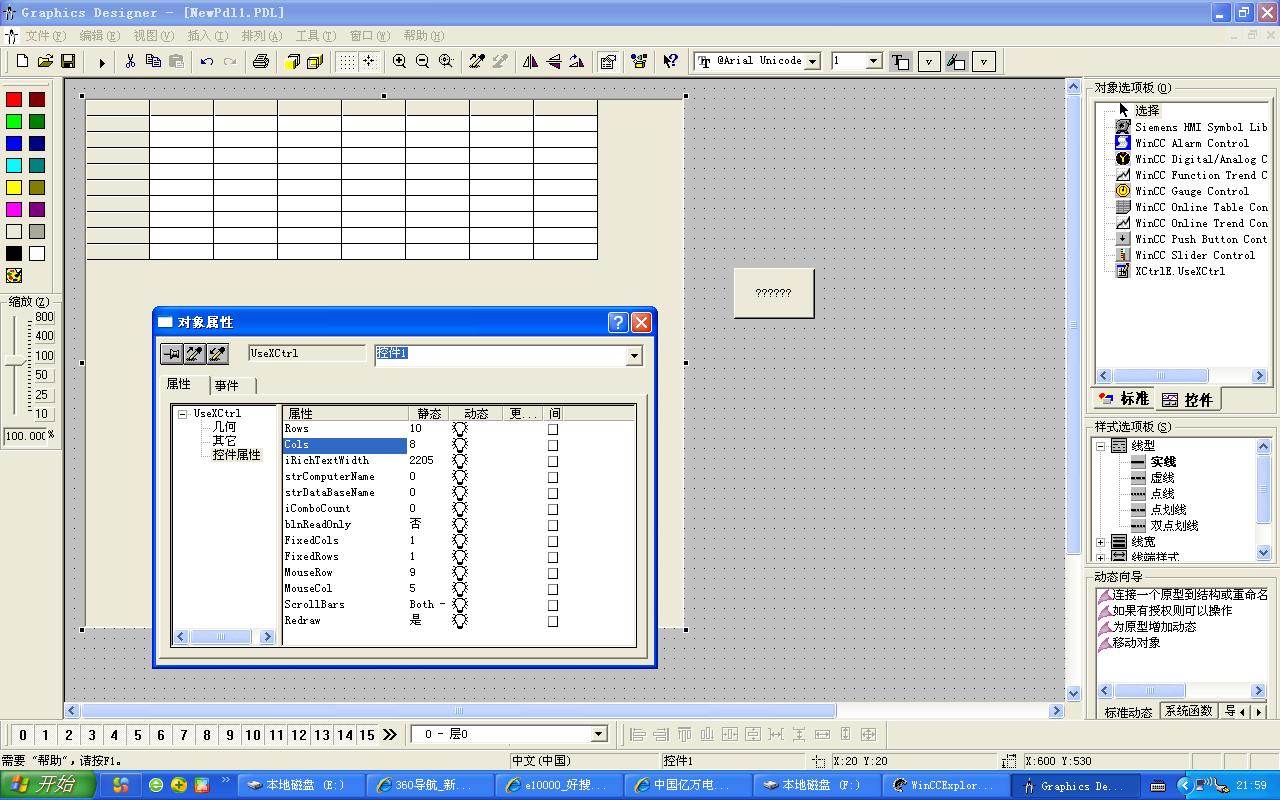Click the ?????? button on the canvas

click(774, 293)
